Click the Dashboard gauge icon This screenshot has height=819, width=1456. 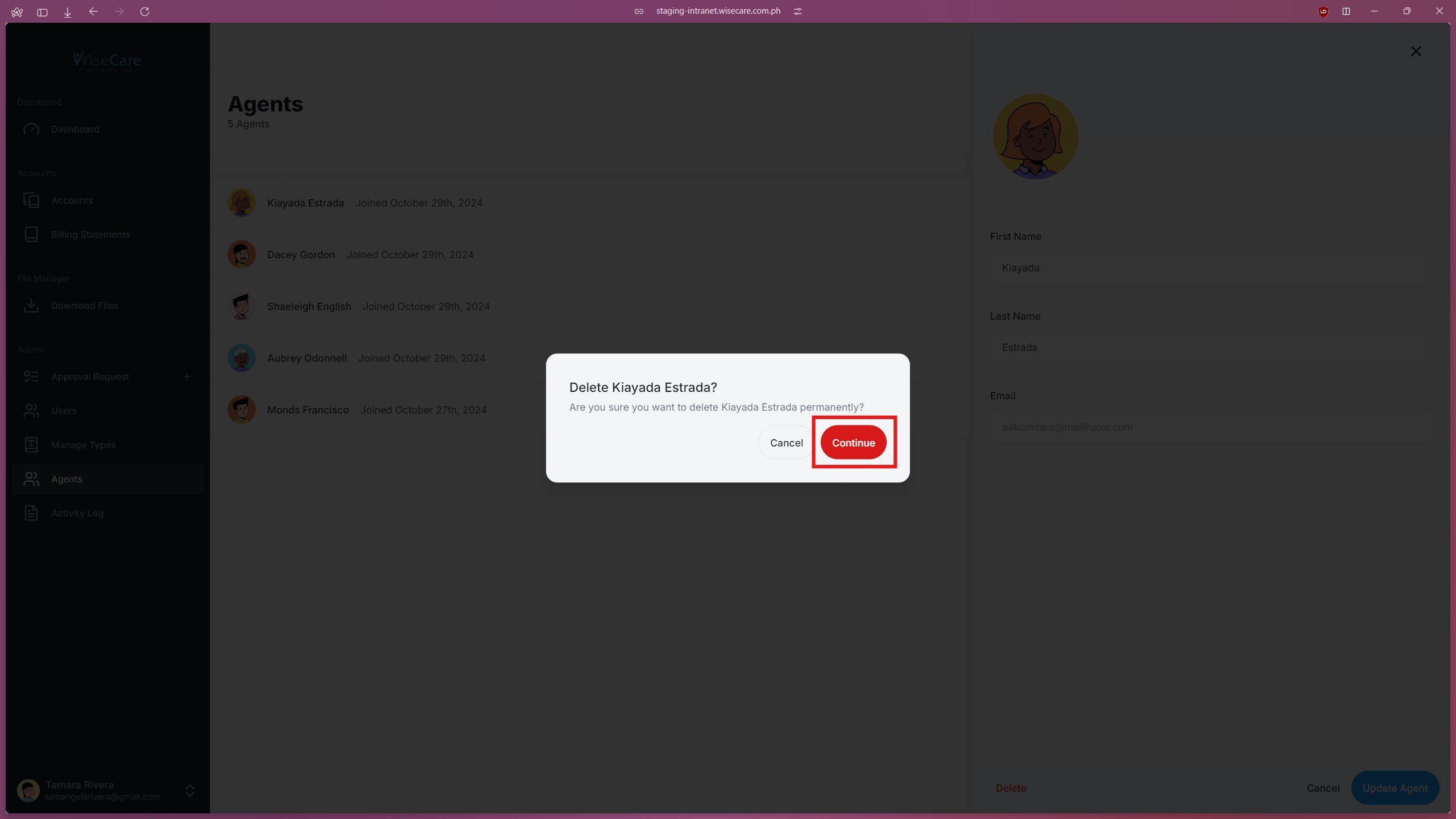click(31, 129)
